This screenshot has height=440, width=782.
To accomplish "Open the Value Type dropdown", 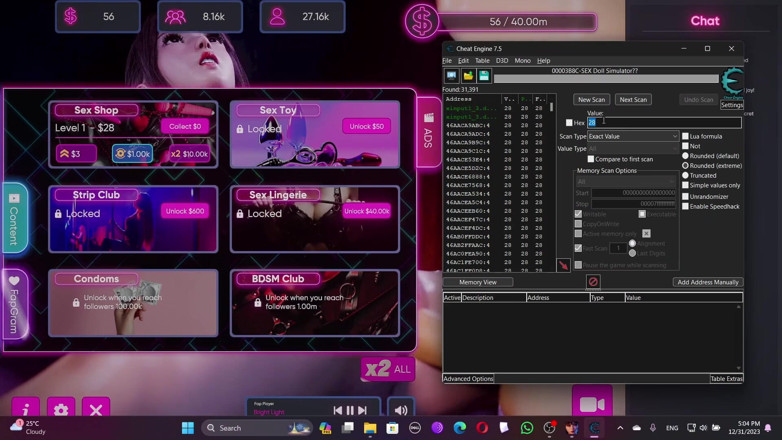I will coord(633,149).
